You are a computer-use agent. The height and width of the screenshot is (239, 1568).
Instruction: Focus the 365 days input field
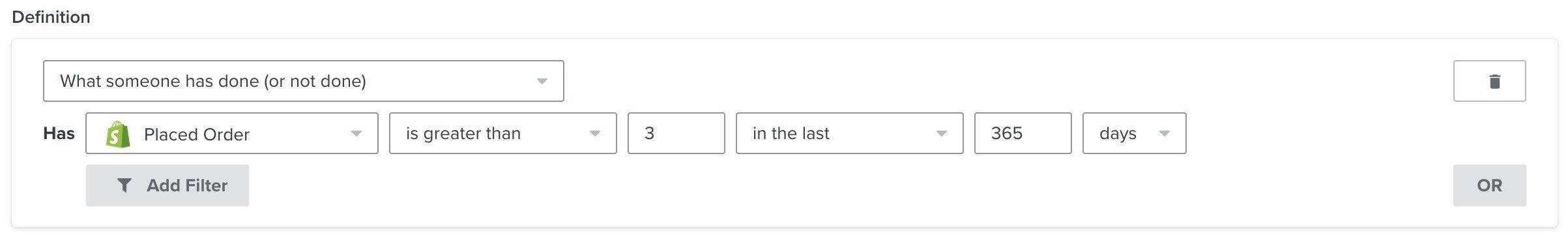pos(1023,133)
